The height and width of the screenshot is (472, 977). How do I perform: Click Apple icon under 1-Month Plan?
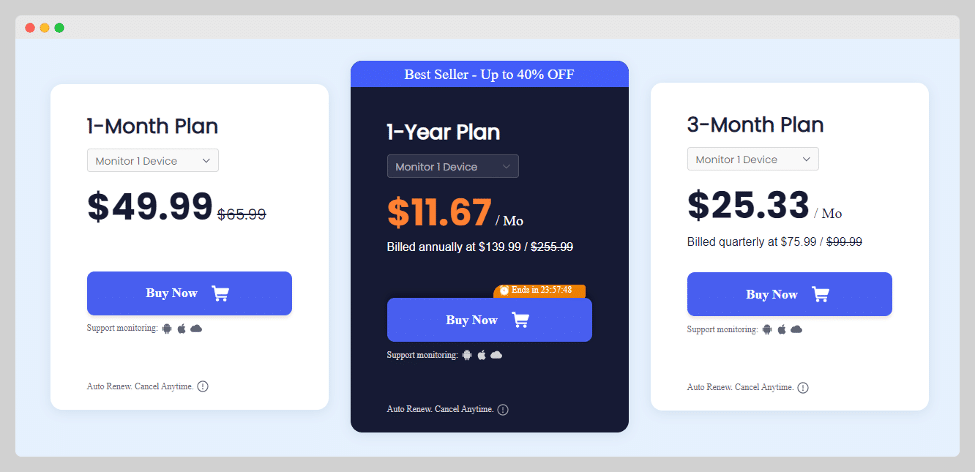pyautogui.click(x=182, y=328)
